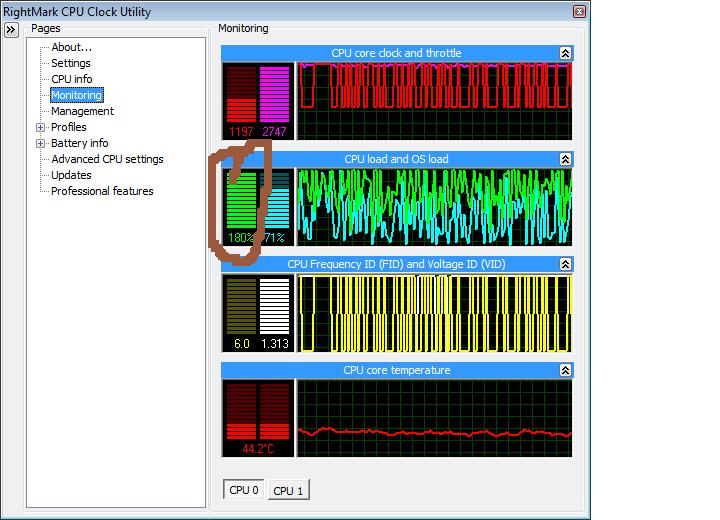The image size is (720, 520).
Task: Click the core clock and throttle graph
Action: coord(434,101)
